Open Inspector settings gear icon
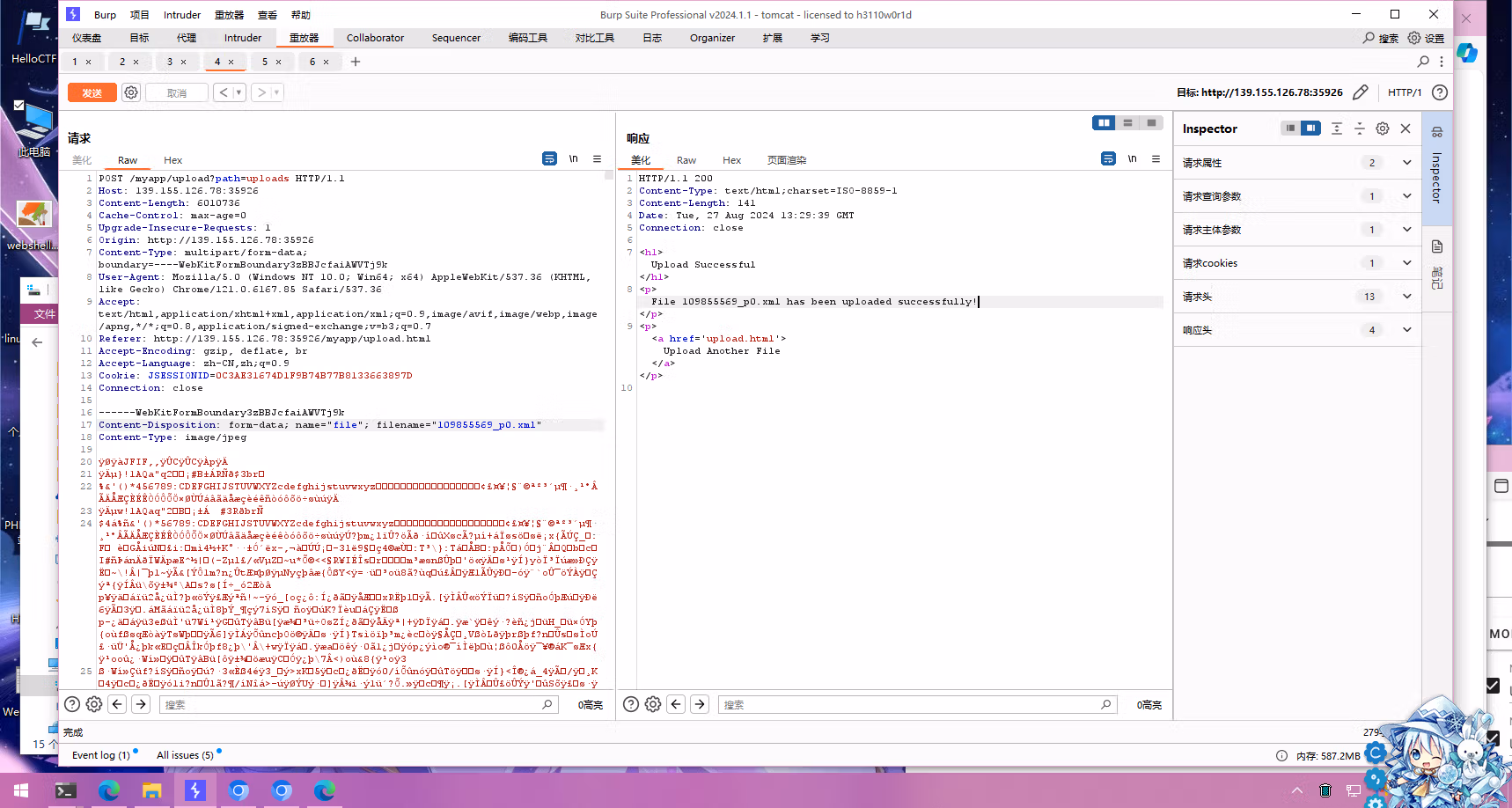The image size is (1512, 808). click(1383, 129)
